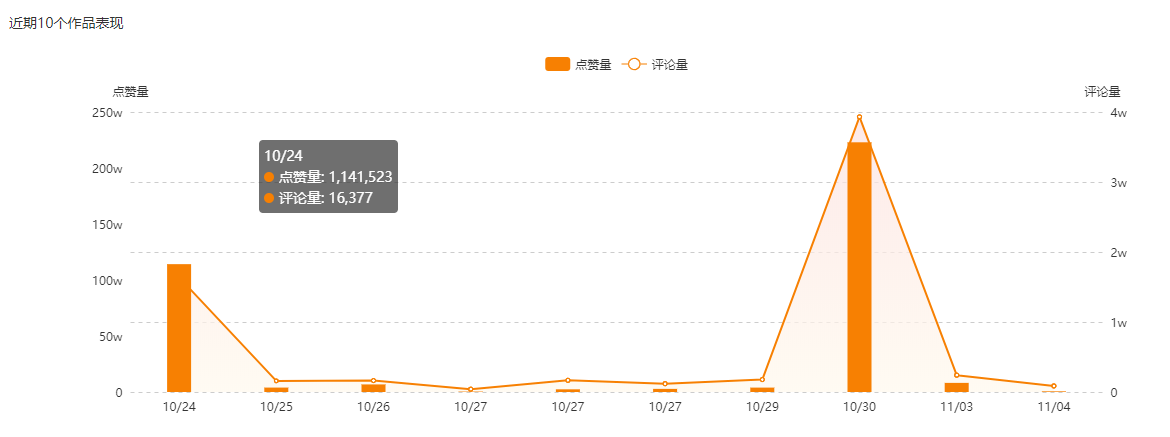Click the 10/25 comment line data point
Image resolution: width=1170 pixels, height=437 pixels.
(x=276, y=381)
